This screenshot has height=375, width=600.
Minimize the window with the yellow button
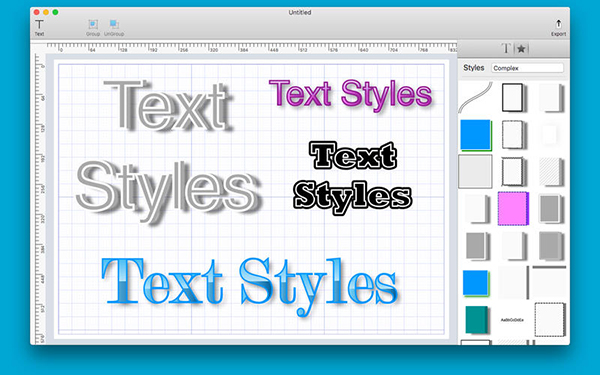point(46,12)
